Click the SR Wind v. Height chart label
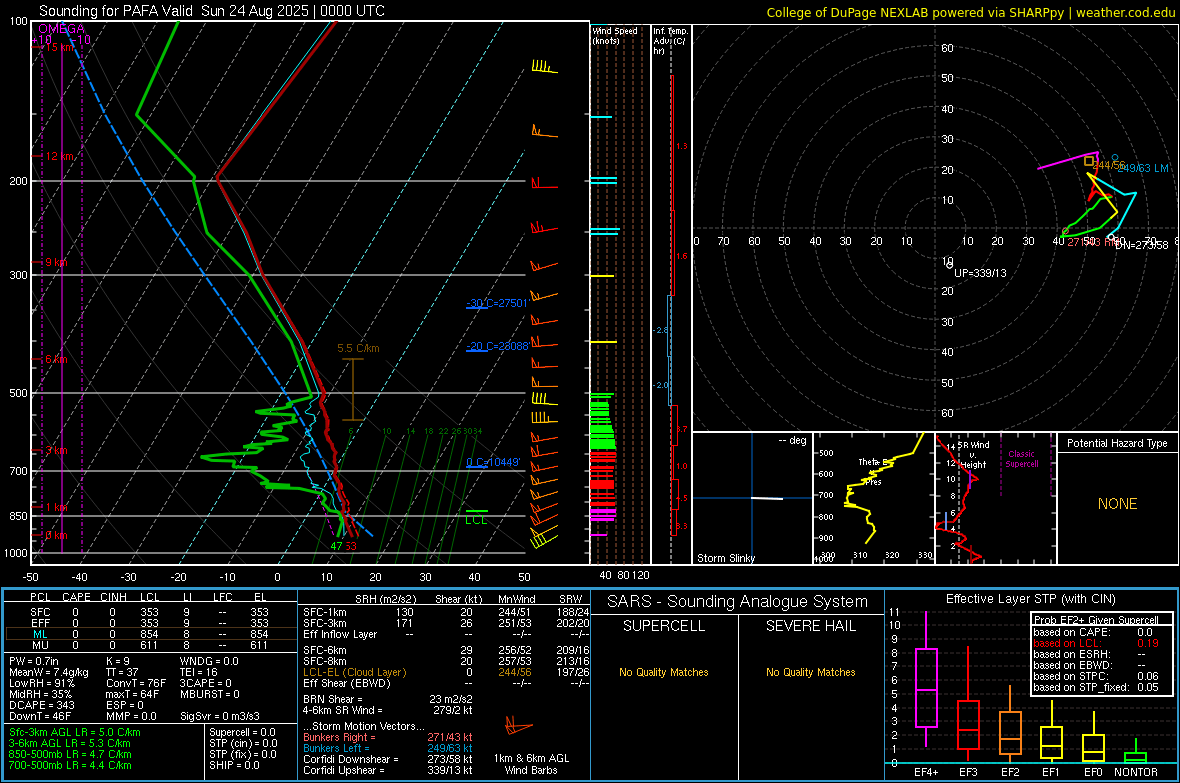The image size is (1180, 783). 973,455
